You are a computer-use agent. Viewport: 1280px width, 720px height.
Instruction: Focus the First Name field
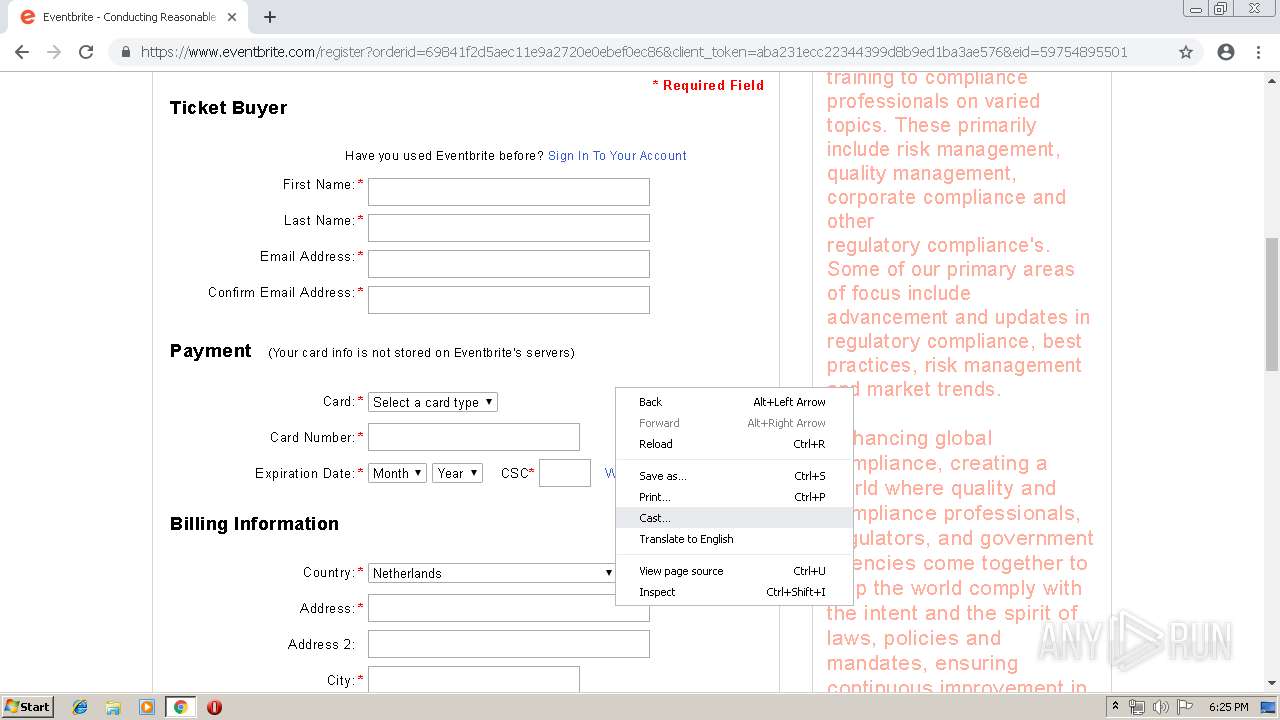click(x=509, y=192)
